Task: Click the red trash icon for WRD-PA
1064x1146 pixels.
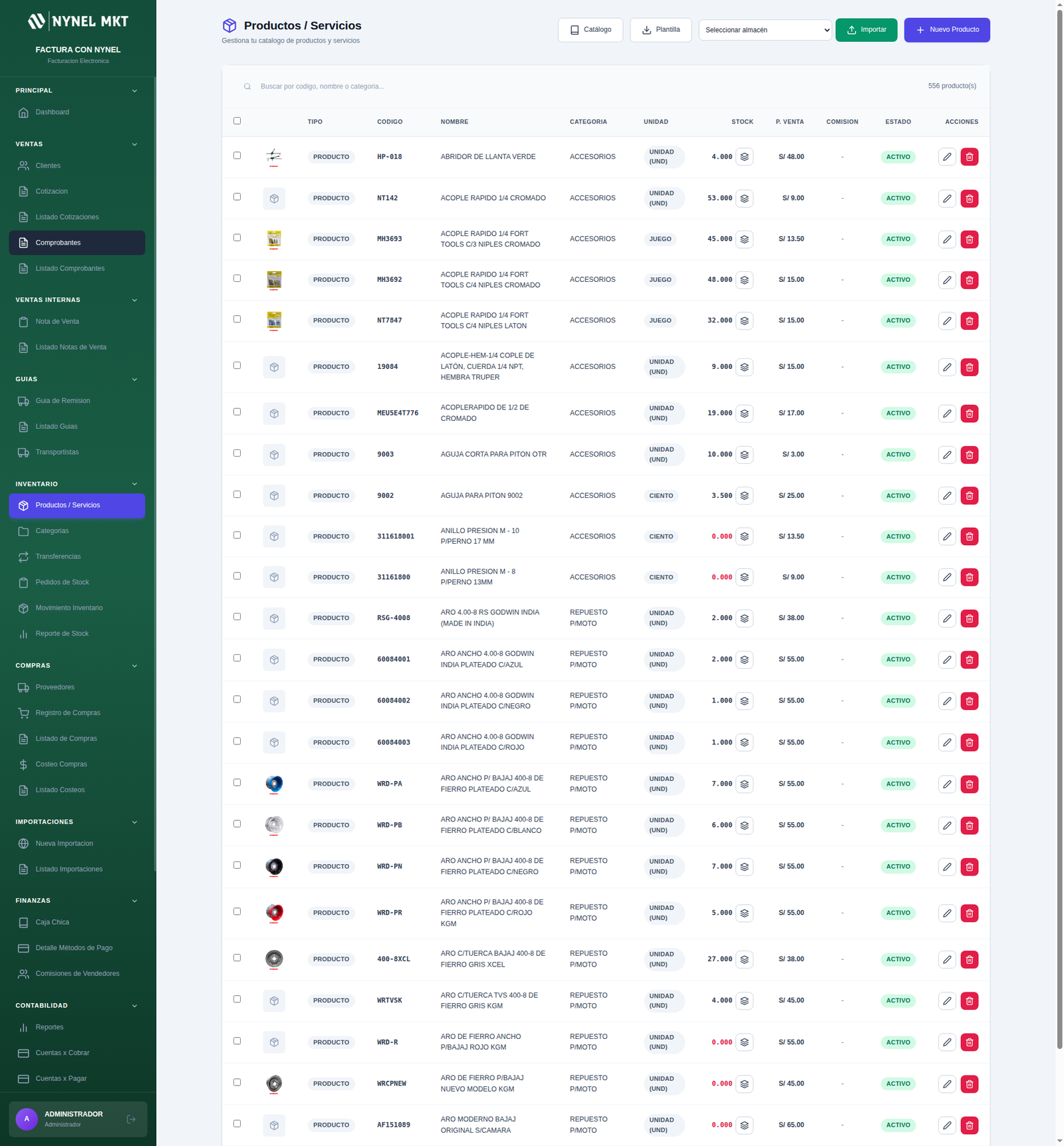Action: click(969, 784)
